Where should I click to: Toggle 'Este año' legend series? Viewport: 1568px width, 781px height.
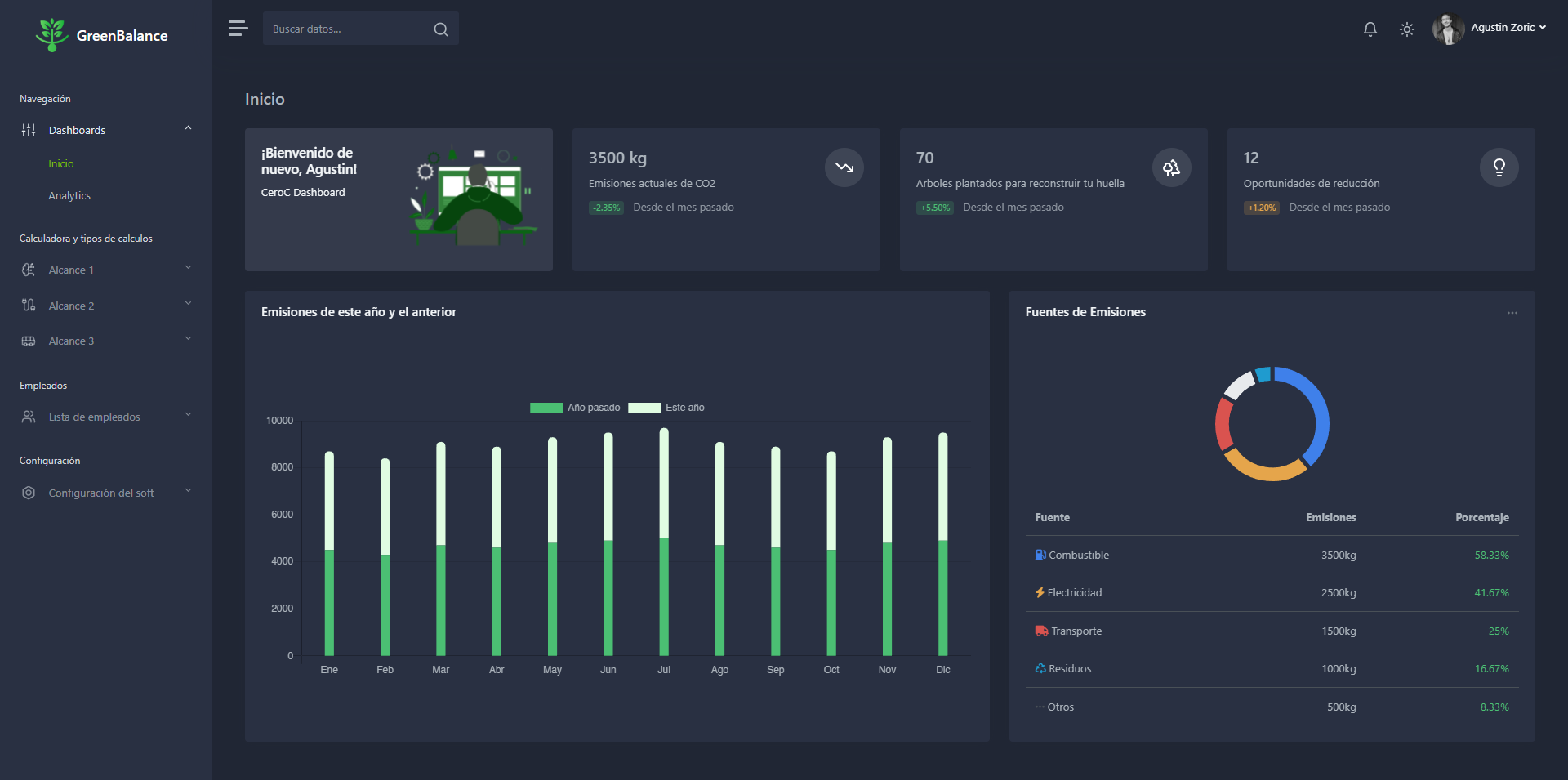tap(666, 408)
